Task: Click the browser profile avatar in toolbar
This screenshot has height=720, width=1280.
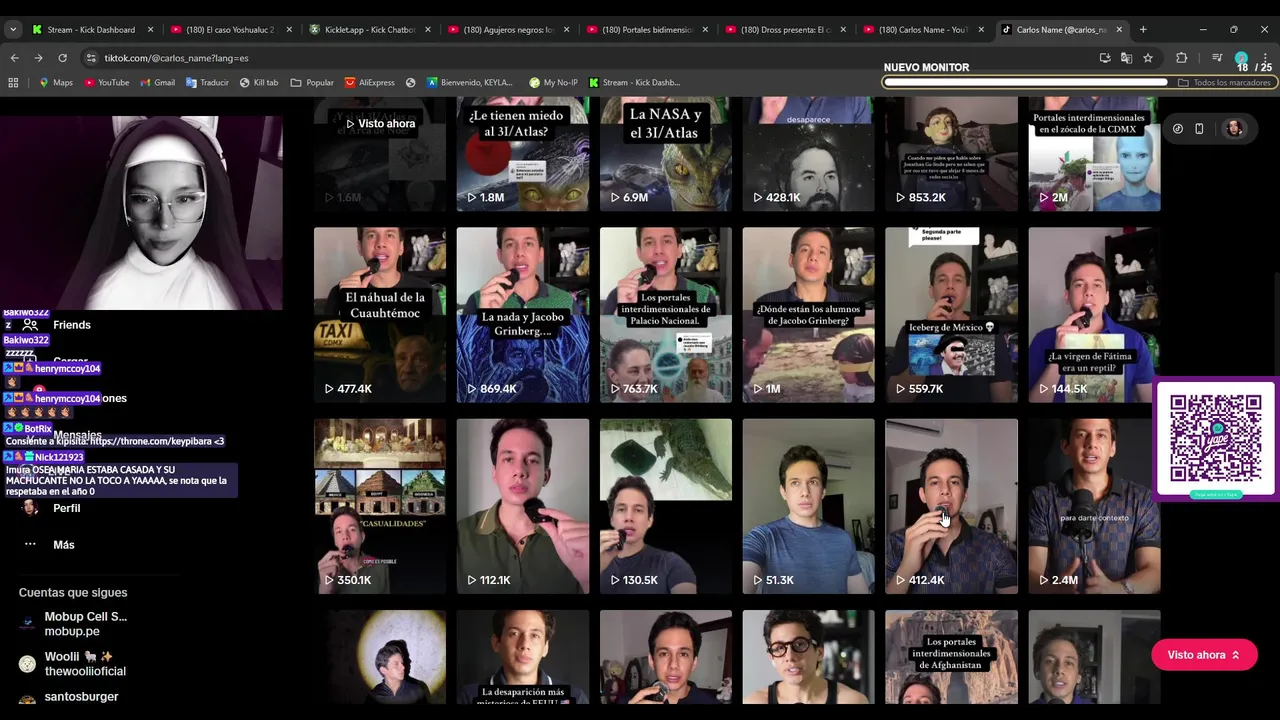Action: (1241, 58)
